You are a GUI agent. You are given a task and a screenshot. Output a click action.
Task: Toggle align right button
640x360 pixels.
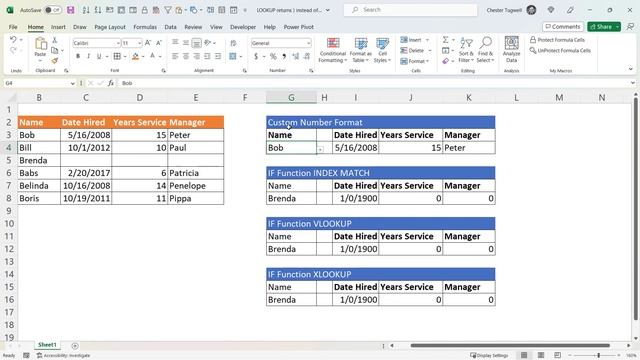196,56
